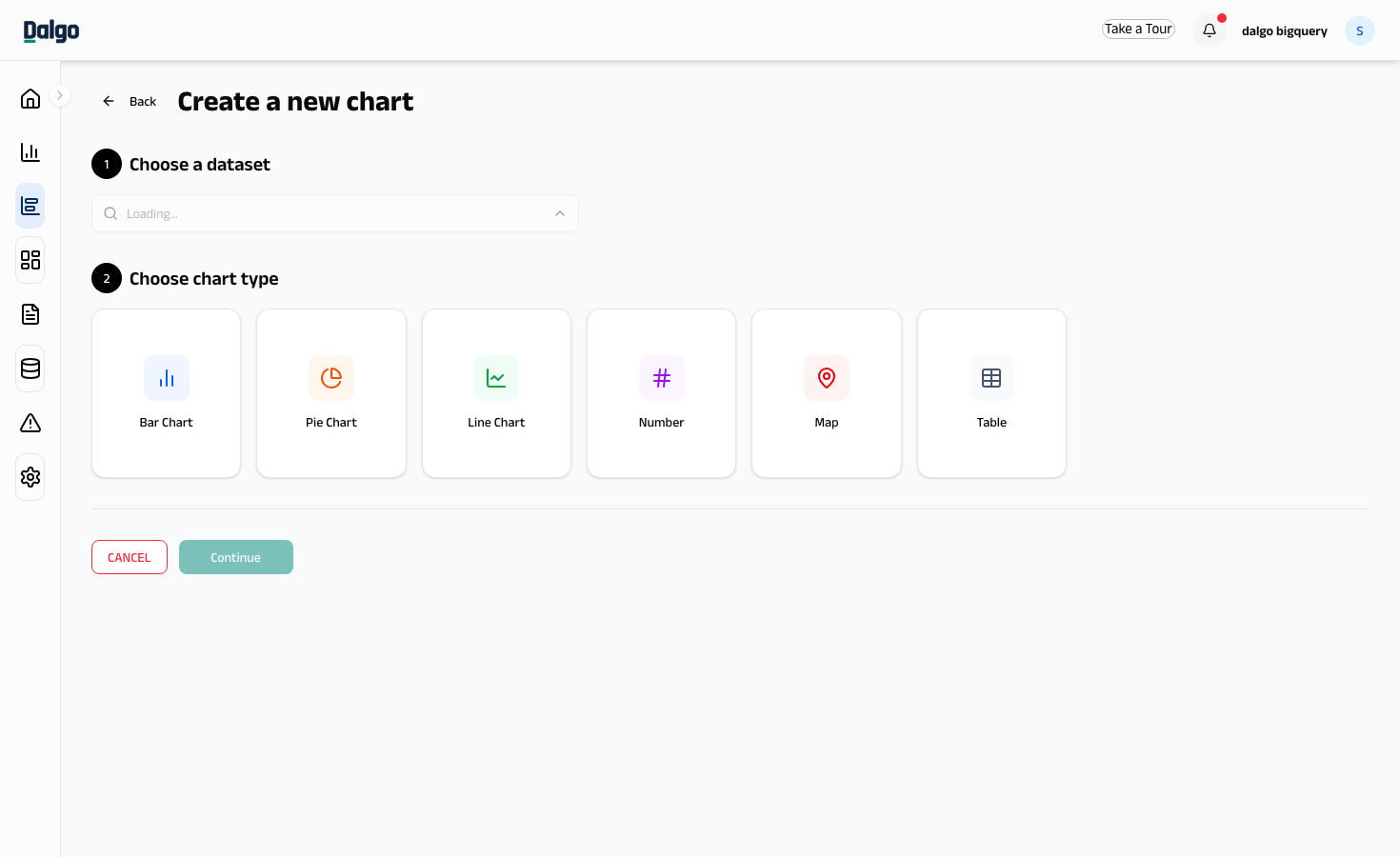The width and height of the screenshot is (1400, 857).
Task: Click the Dalgo logo
Action: [x=51, y=30]
